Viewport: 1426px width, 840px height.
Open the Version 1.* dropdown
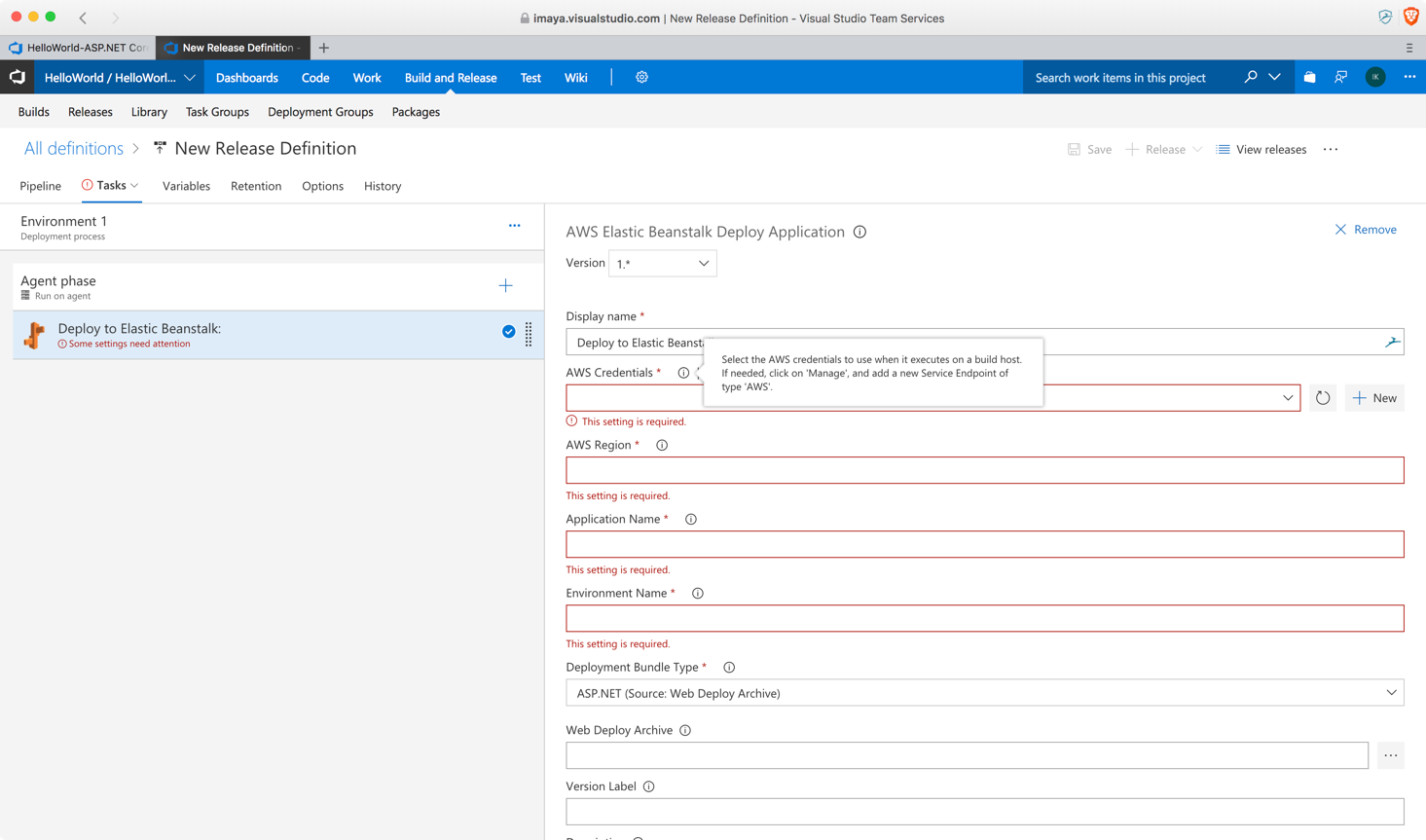click(x=663, y=264)
